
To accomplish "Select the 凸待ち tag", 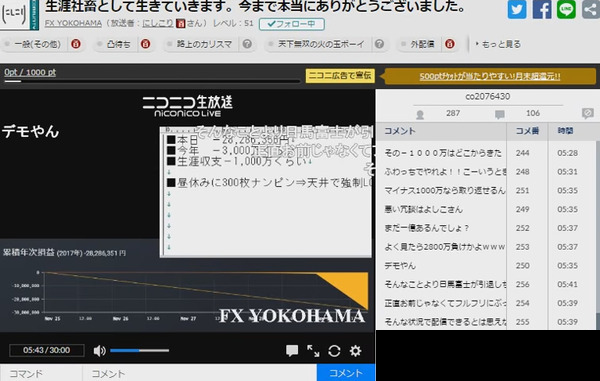I will pyautogui.click(x=118, y=44).
